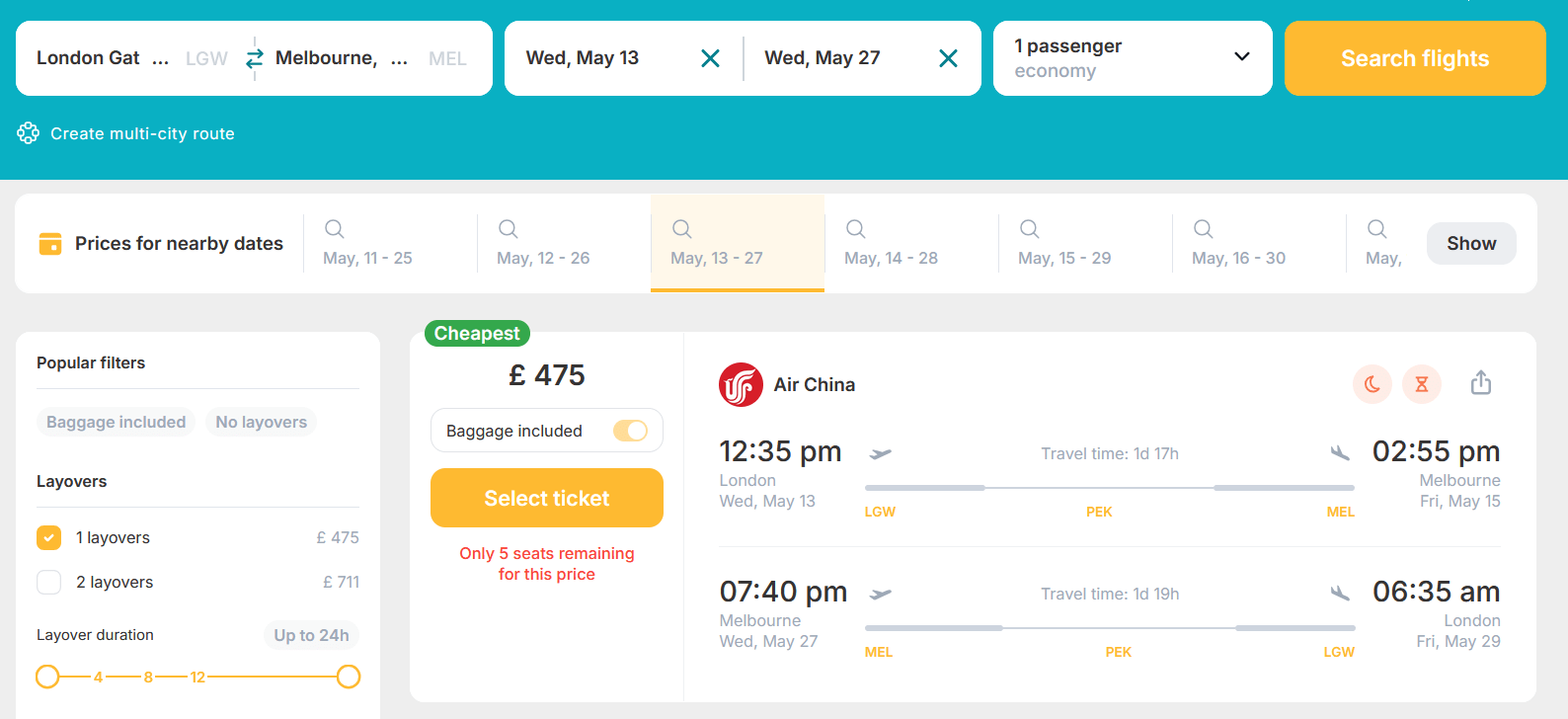Clear the Wed, May 13 departure date

710,58
